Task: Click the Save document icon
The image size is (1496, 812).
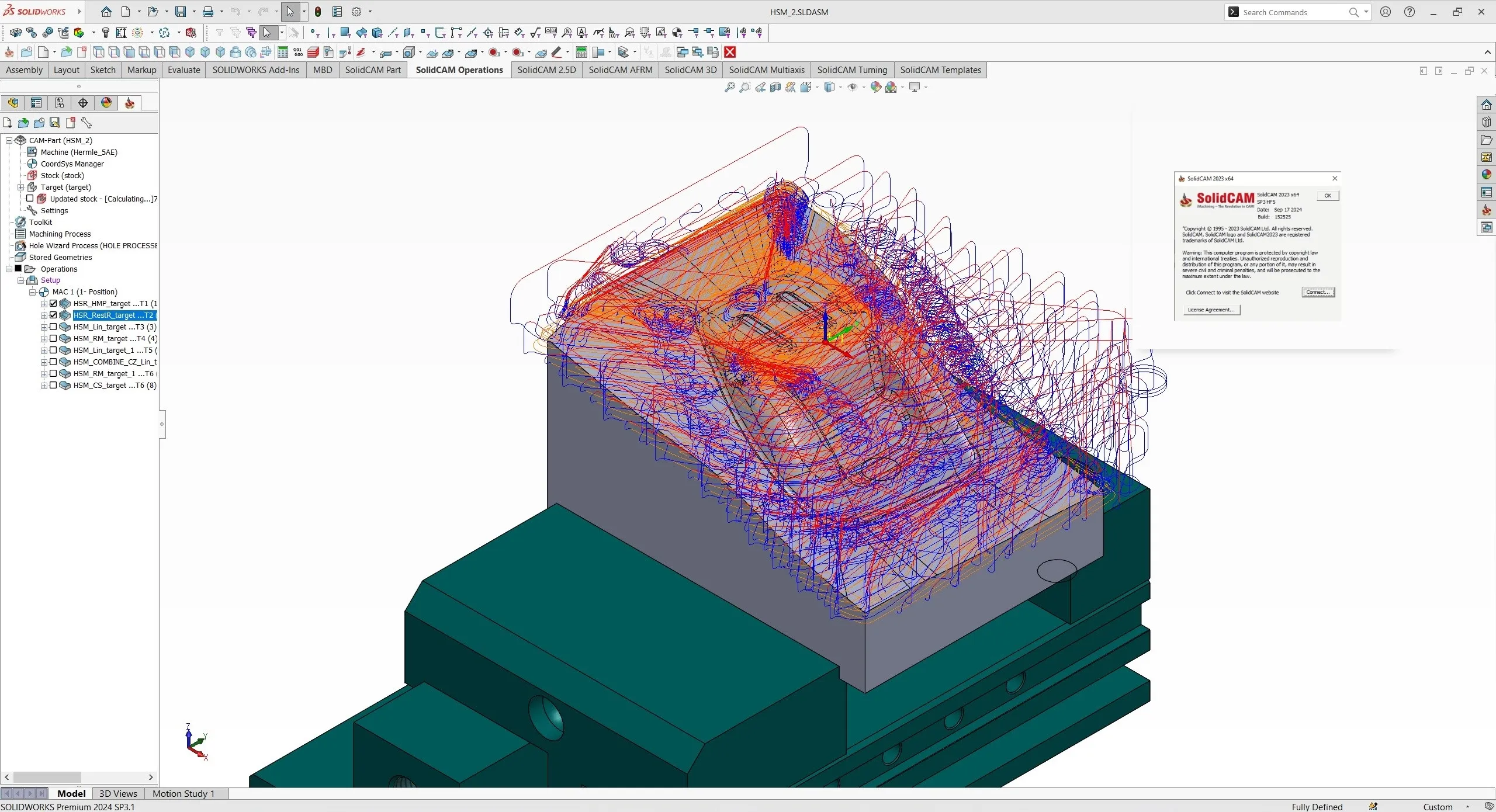Action: [x=181, y=12]
